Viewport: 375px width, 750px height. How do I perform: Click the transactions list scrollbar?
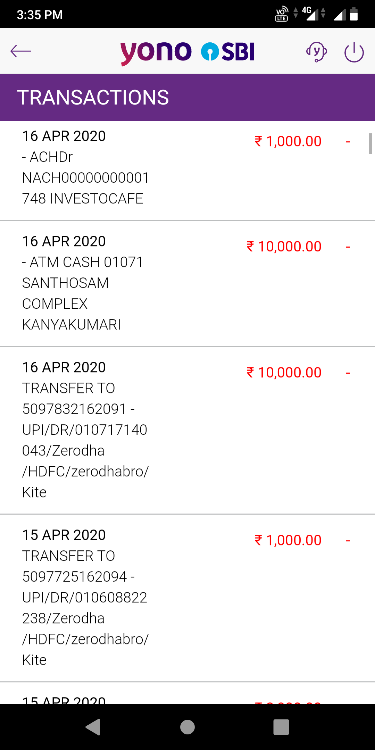[370, 144]
